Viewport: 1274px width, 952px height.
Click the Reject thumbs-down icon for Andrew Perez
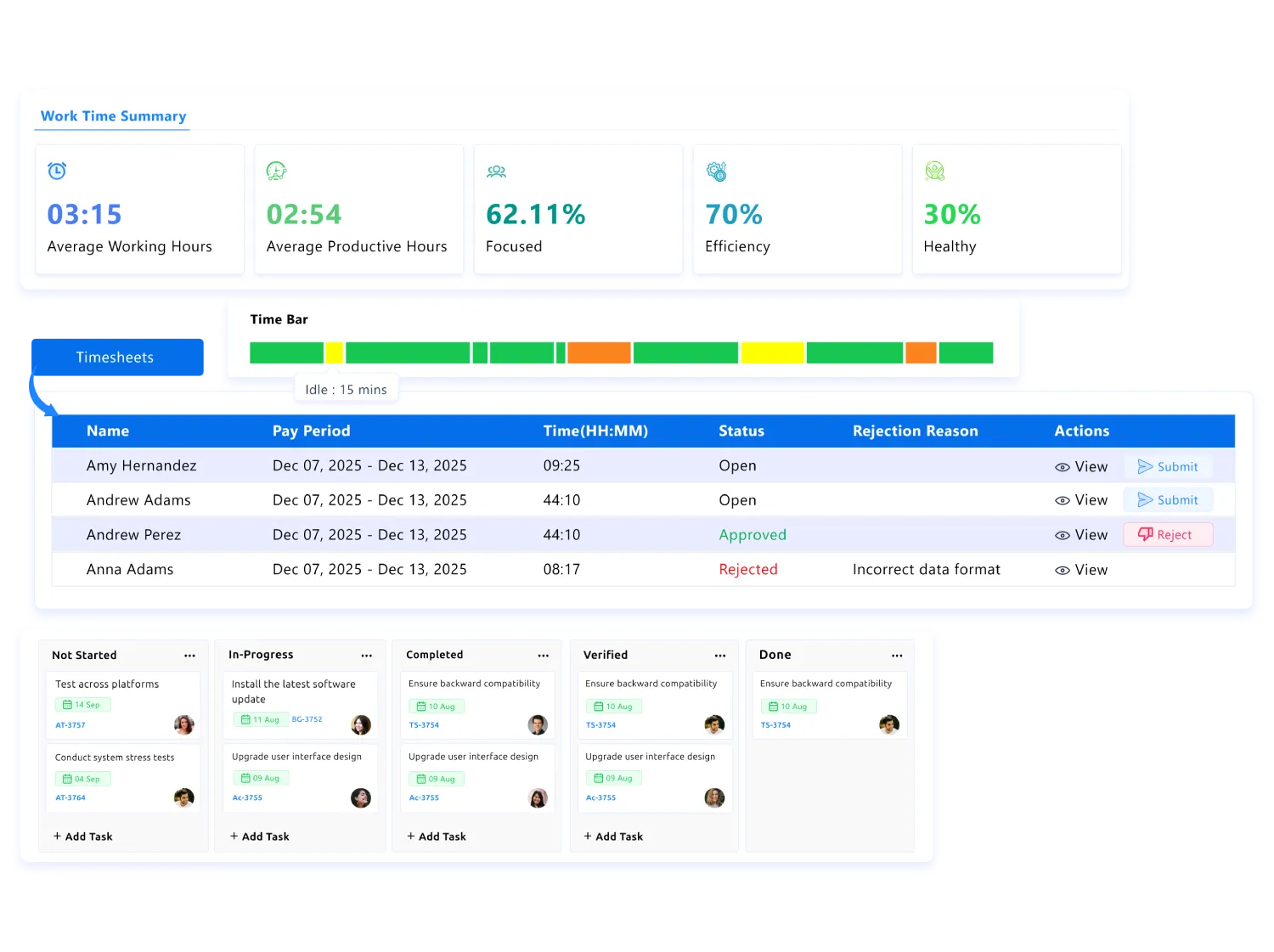1145,534
